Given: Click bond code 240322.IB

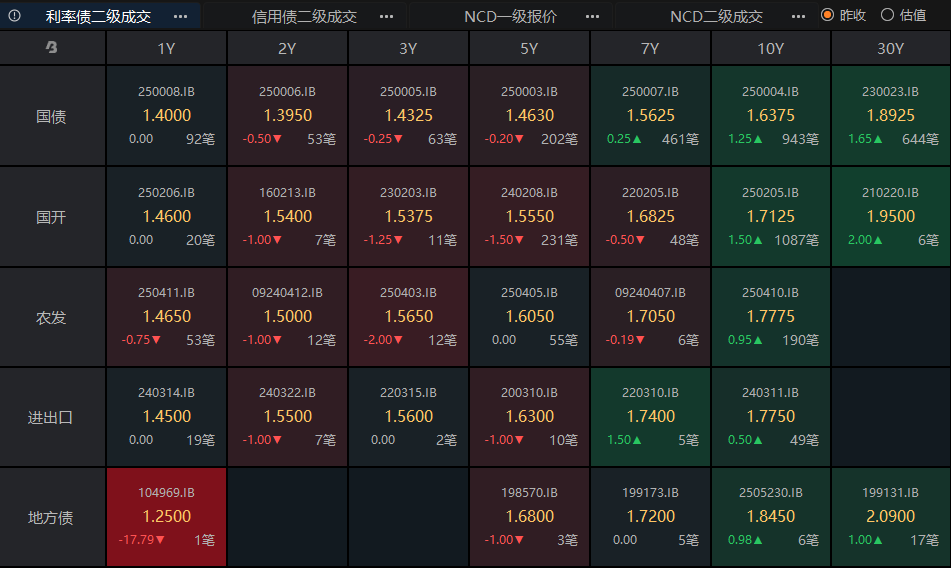Looking at the screenshot, I should tap(287, 392).
